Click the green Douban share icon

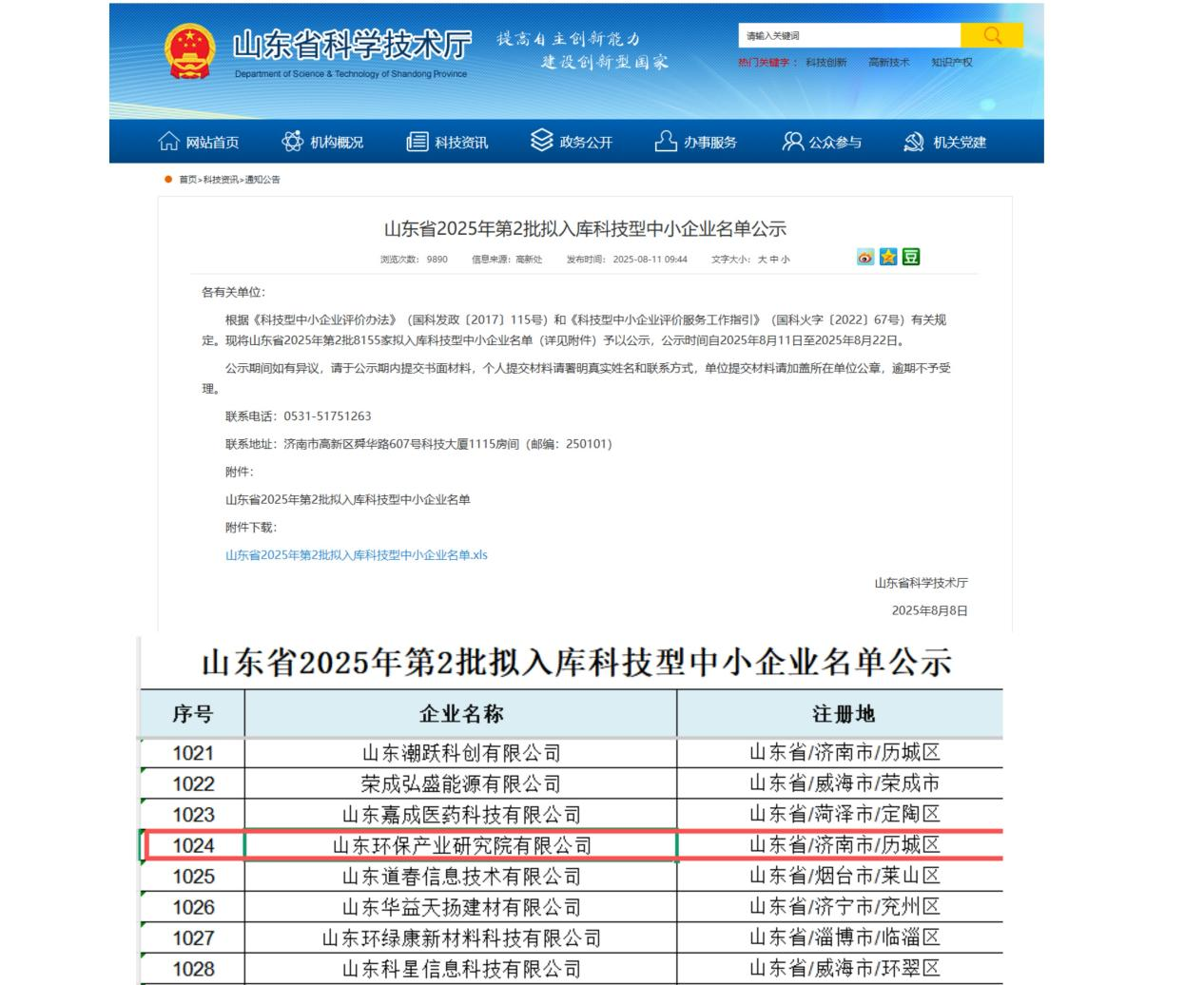(910, 257)
